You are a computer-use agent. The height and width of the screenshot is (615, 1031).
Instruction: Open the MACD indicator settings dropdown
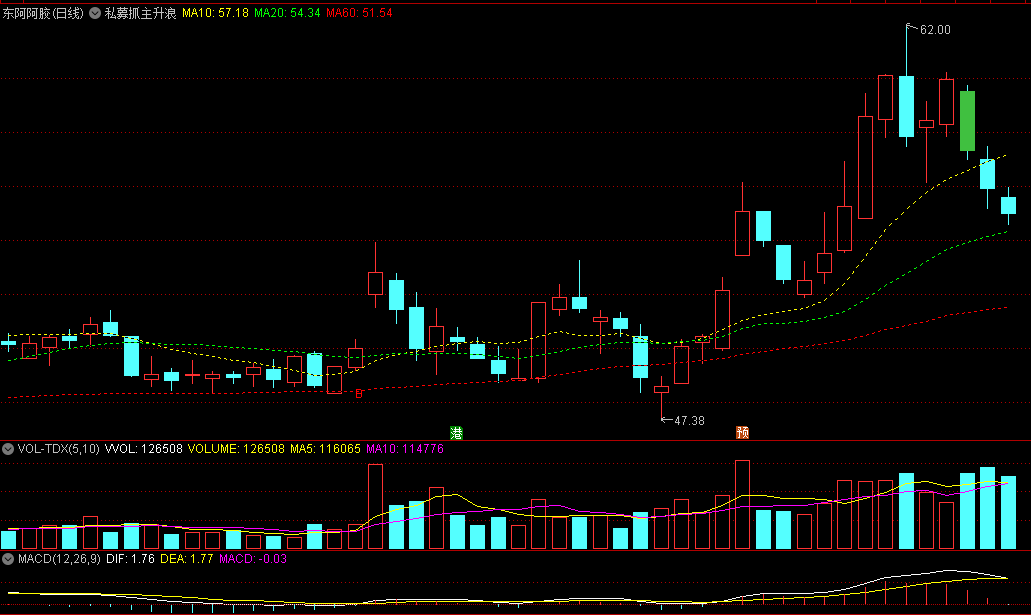click(x=8, y=559)
